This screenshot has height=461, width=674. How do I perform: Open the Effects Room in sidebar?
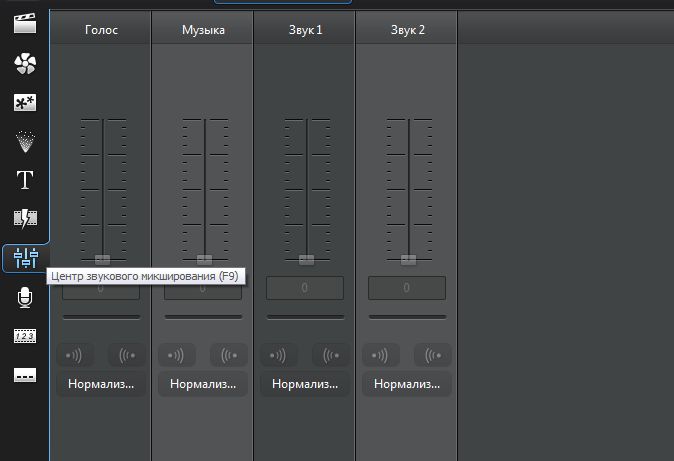[x=25, y=65]
